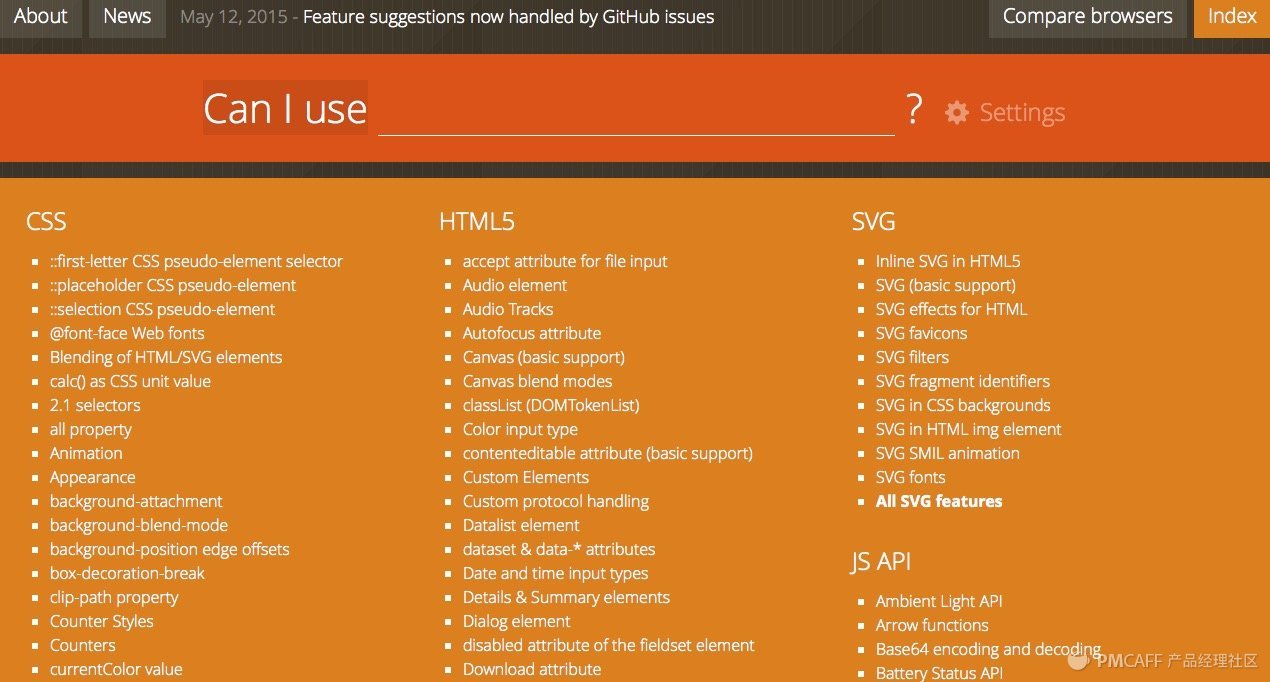Viewport: 1270px width, 682px height.
Task: Open 'SVG filters' feature details
Action: [913, 357]
